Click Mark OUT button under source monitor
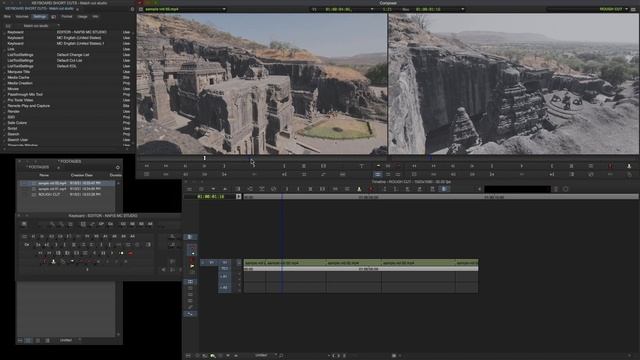The image size is (640, 360). (284, 166)
